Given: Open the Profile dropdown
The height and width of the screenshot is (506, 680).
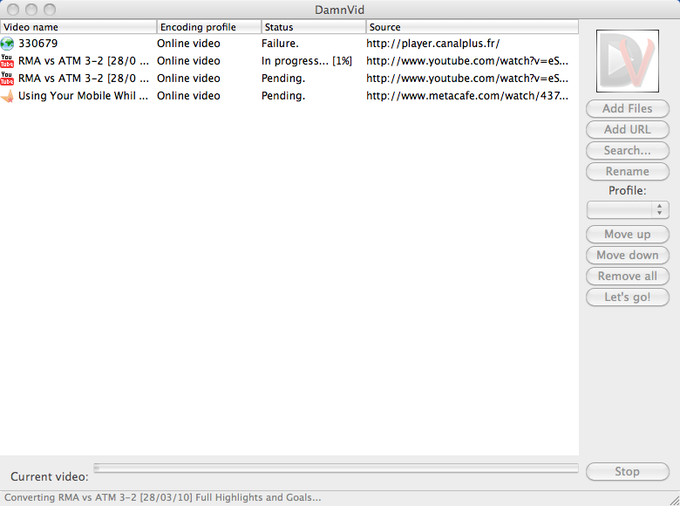Looking at the screenshot, I should tap(627, 210).
